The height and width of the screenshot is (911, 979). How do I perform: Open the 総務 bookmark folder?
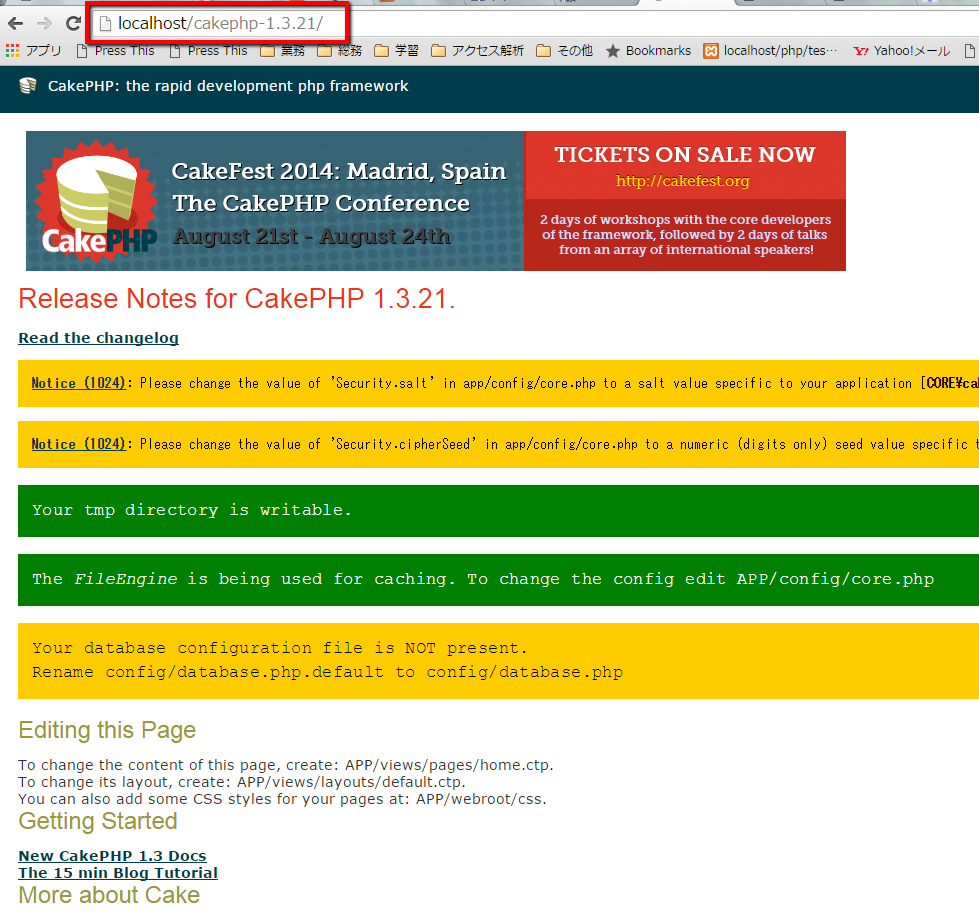(340, 51)
